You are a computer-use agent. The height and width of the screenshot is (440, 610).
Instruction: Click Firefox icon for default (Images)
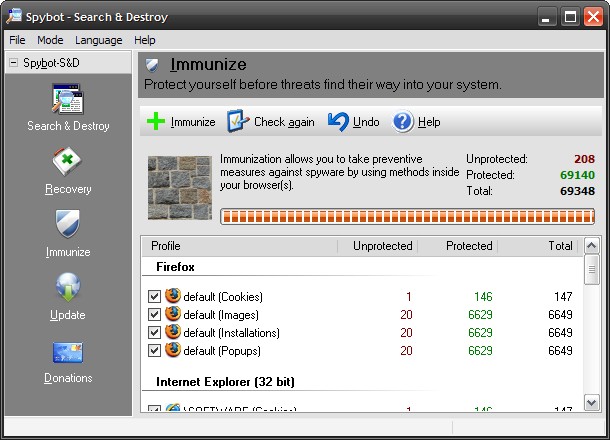173,314
